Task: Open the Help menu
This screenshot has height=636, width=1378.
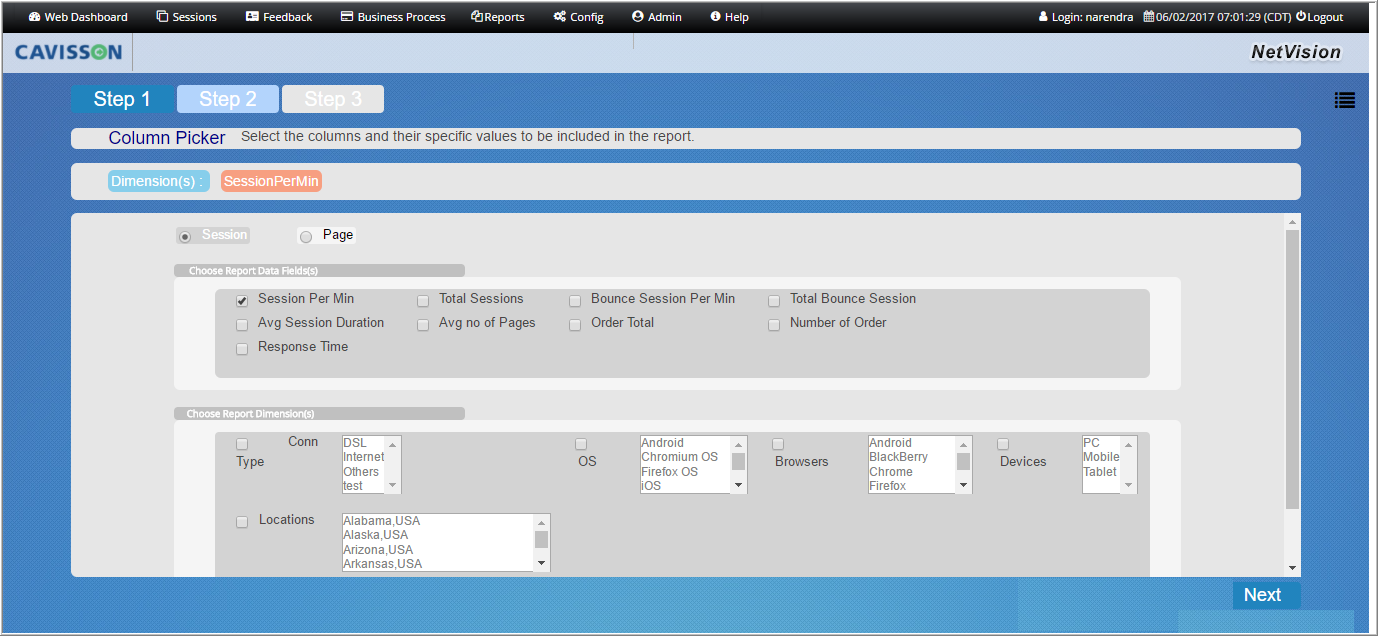Action: pyautogui.click(x=729, y=17)
